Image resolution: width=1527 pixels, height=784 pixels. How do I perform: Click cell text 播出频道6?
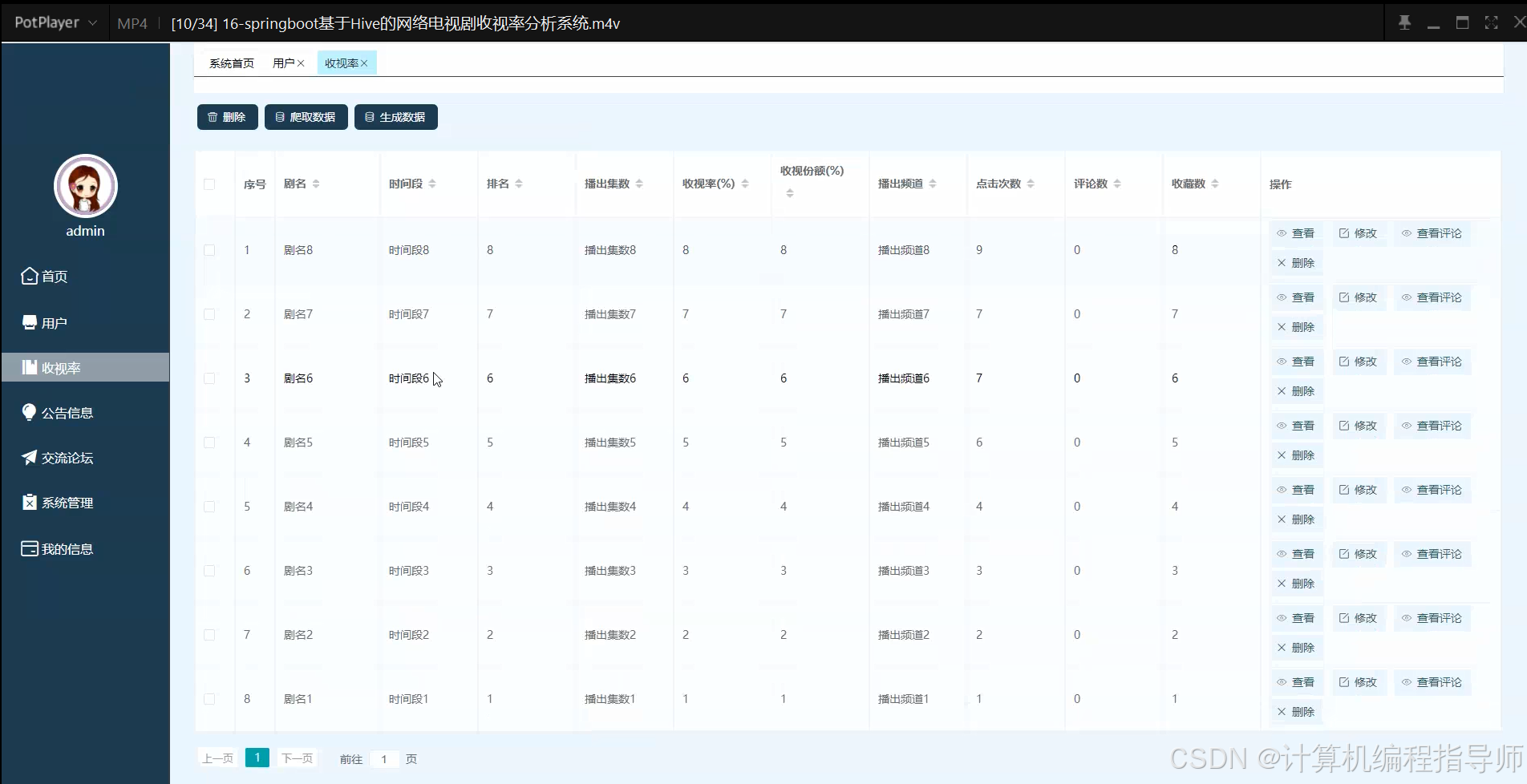[904, 378]
